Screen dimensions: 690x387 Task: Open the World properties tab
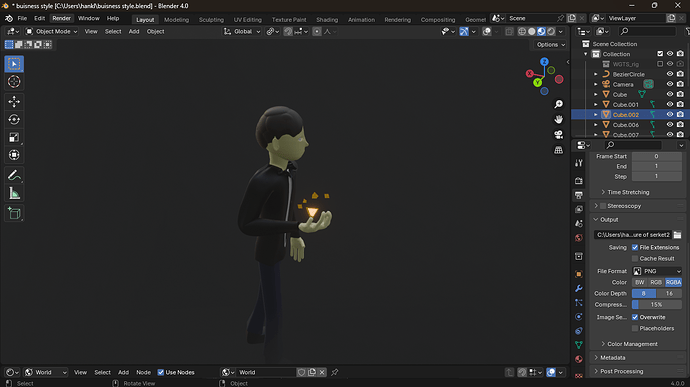(x=579, y=238)
